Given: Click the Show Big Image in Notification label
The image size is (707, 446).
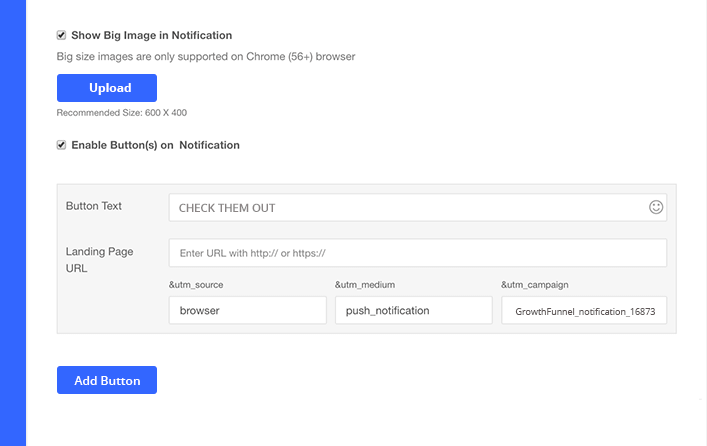Looking at the screenshot, I should [x=151, y=36].
